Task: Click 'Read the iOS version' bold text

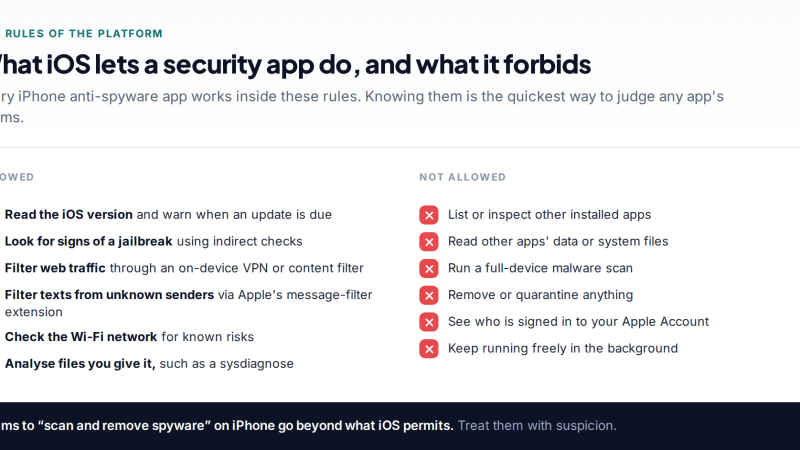Action: (x=68, y=215)
